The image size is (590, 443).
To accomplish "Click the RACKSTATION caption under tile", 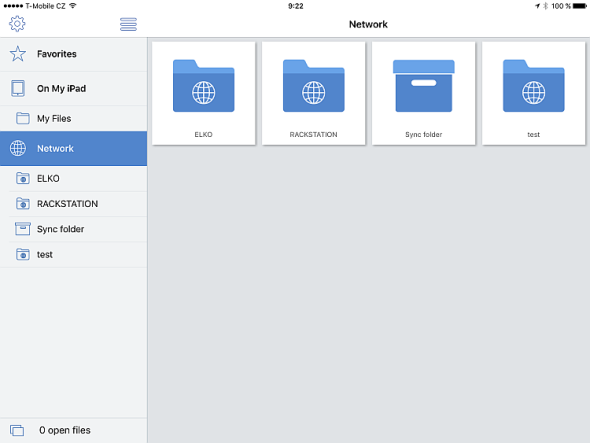I will 313,134.
